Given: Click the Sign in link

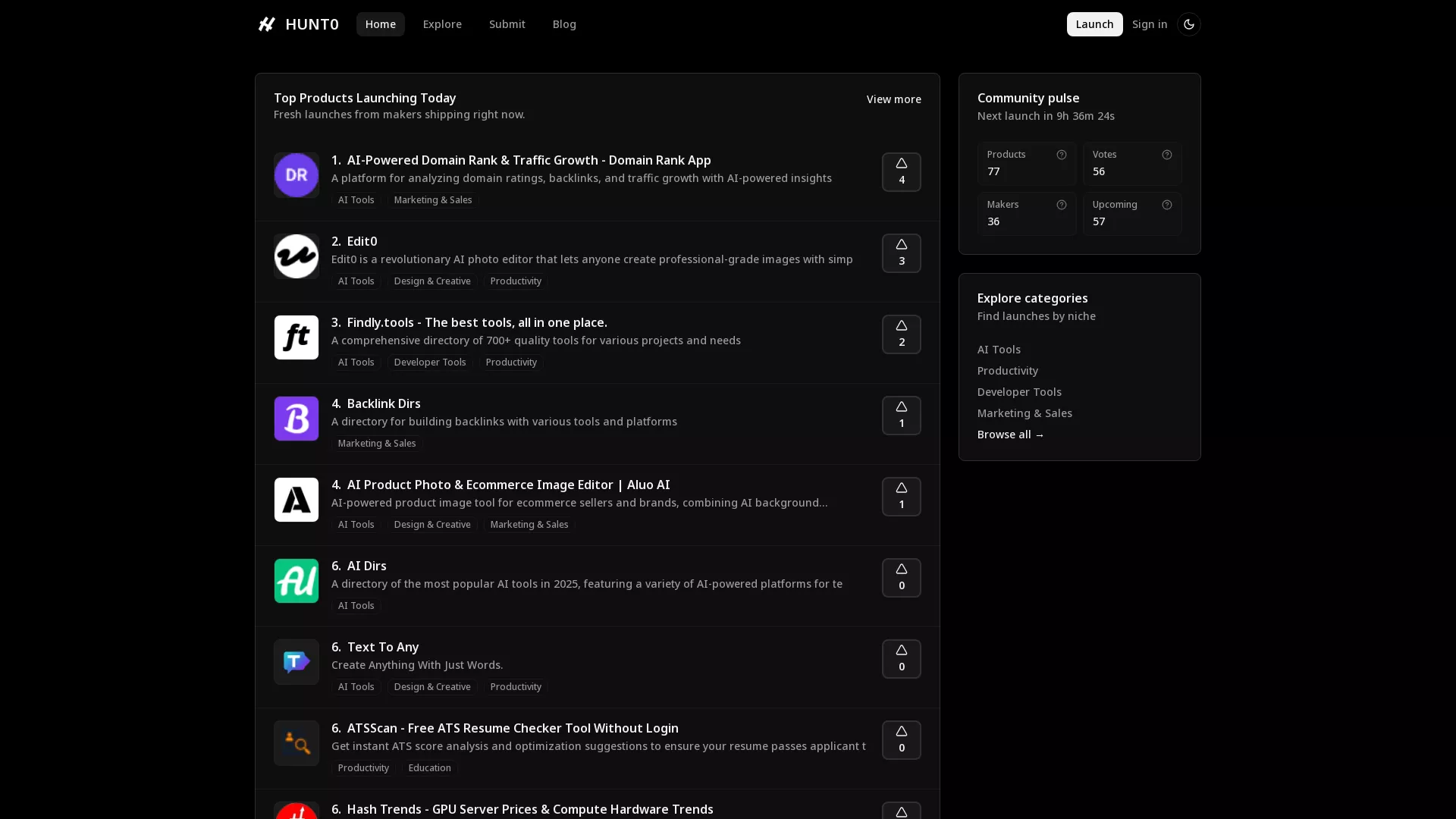Looking at the screenshot, I should point(1150,24).
